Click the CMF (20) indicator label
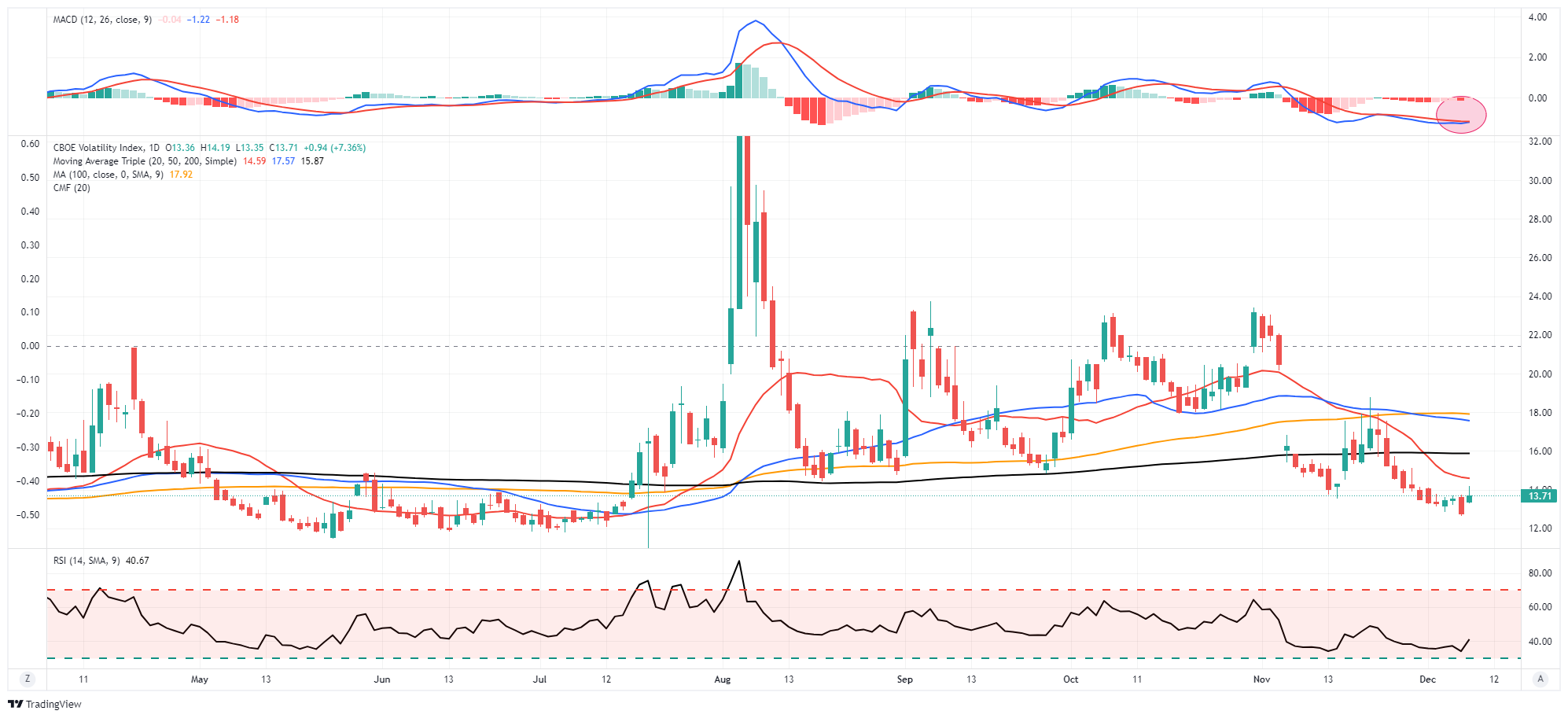 coord(72,188)
